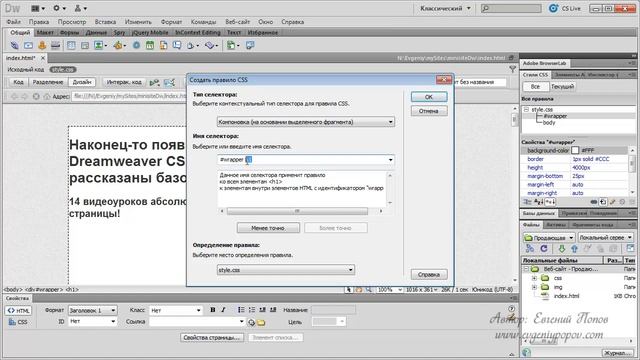Open the Вставка menu

pyautogui.click(x=105, y=22)
